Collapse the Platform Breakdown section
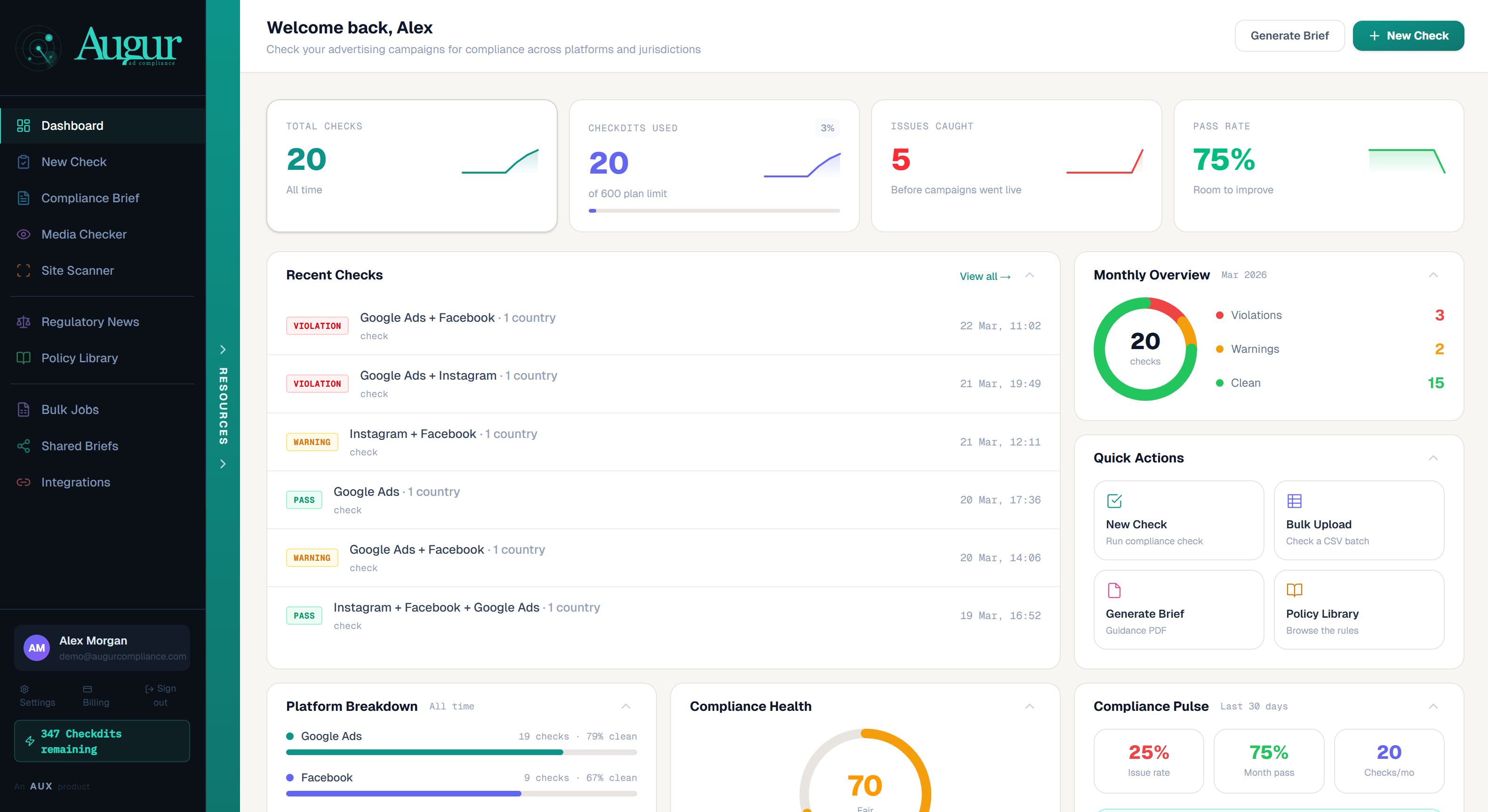 pos(625,706)
